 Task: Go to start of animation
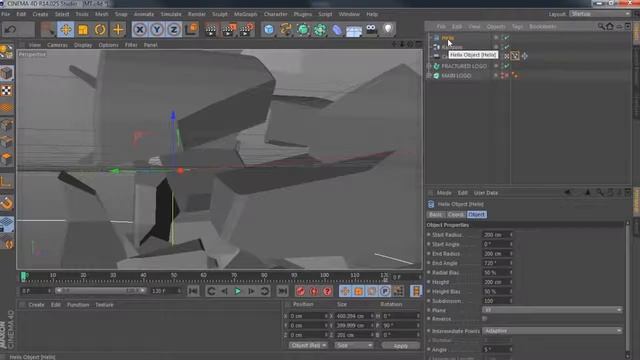point(193,291)
